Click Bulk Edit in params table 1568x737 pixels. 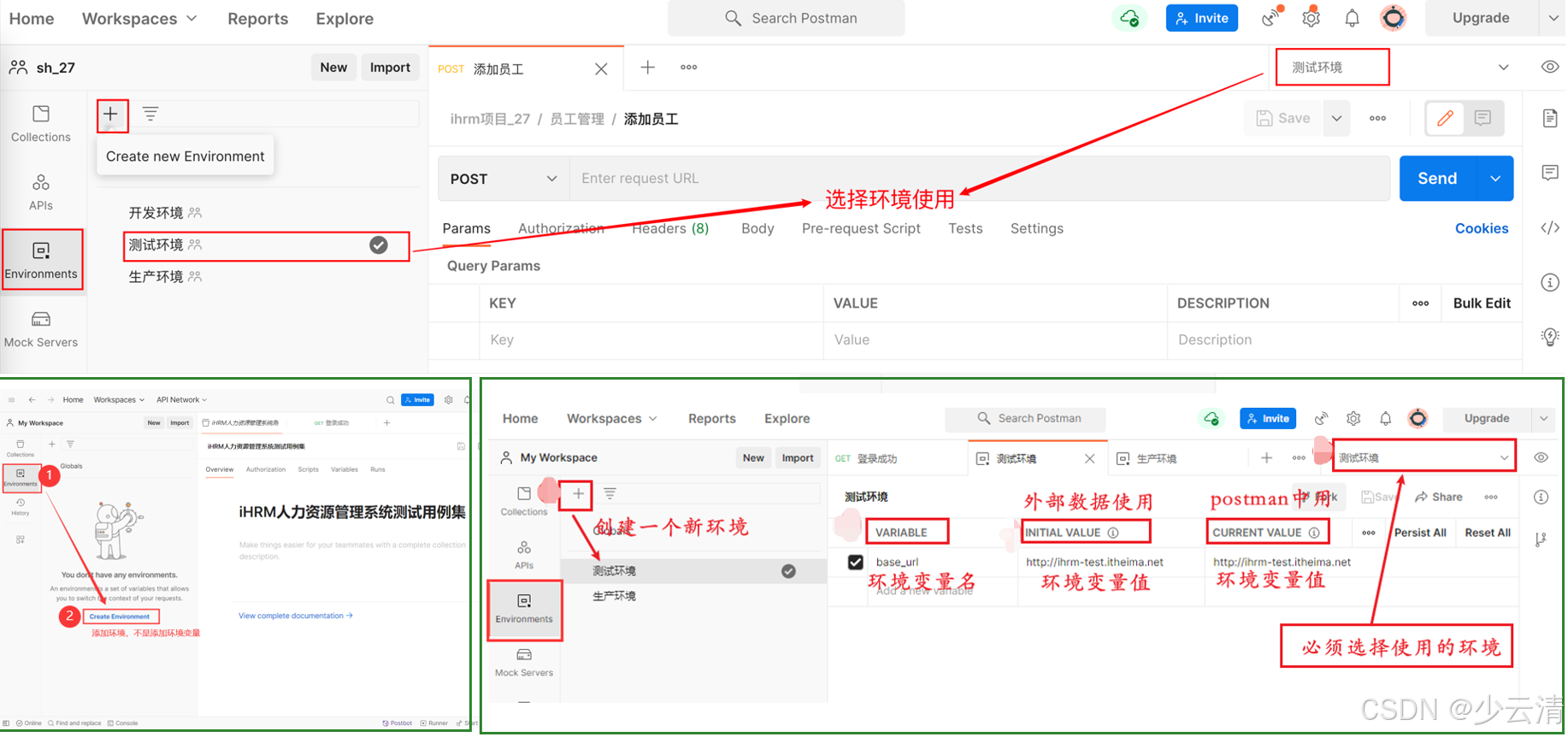pos(1481,303)
